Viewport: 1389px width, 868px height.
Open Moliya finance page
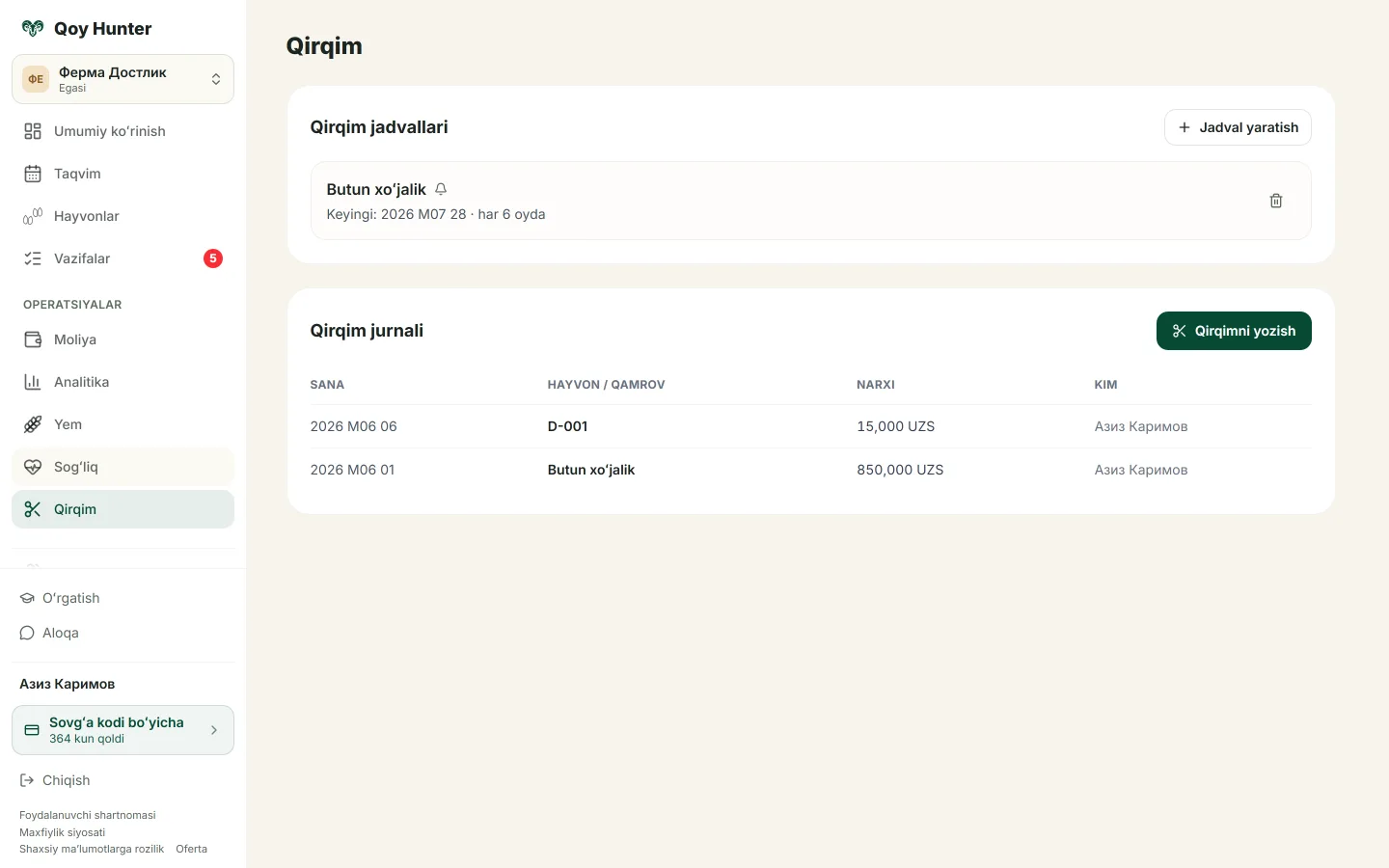123,339
